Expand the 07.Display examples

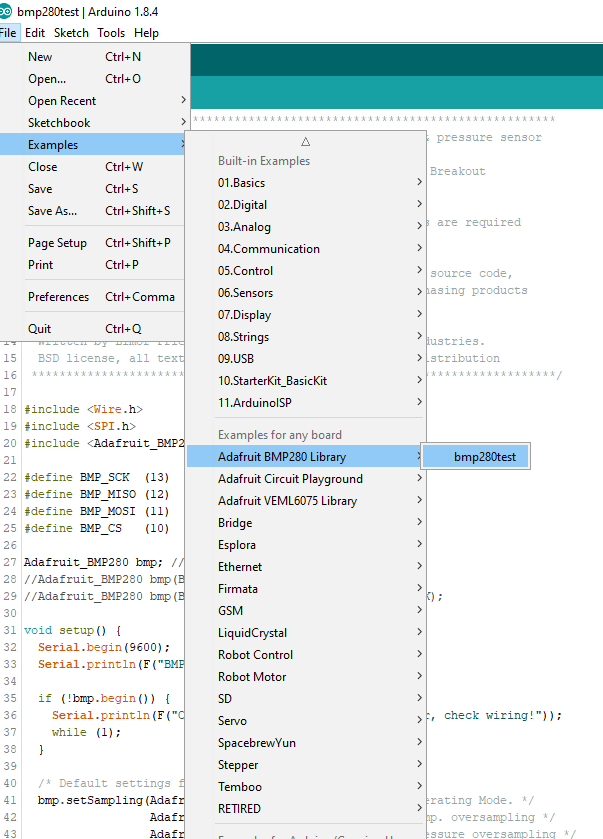(x=306, y=314)
